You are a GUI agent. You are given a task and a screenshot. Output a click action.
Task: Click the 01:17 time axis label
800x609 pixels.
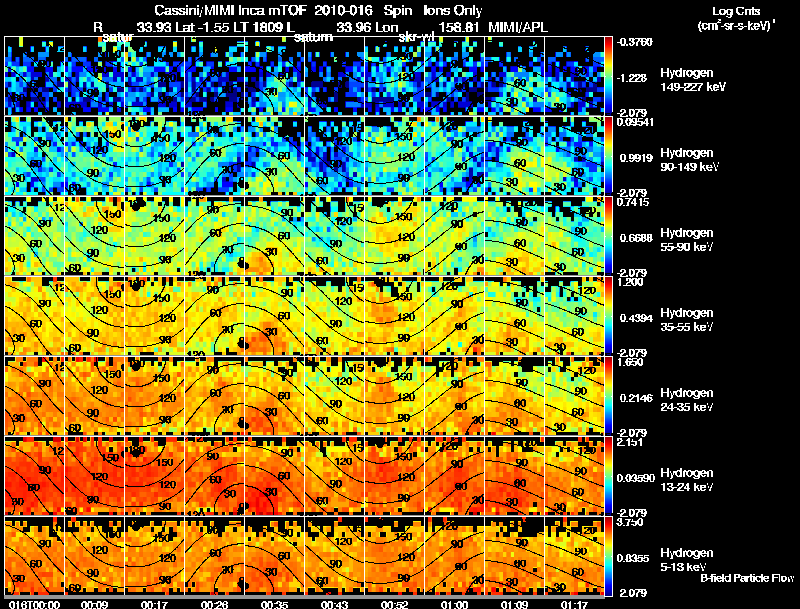(574, 604)
